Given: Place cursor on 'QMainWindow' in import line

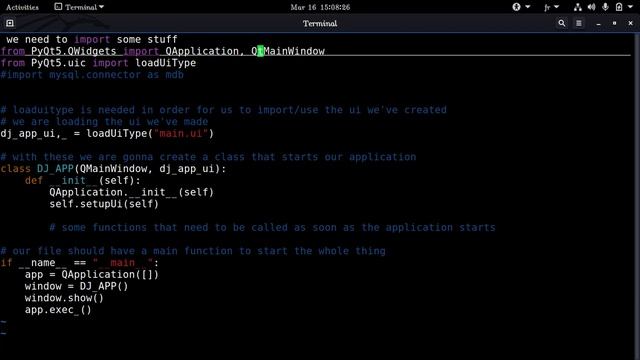Looking at the screenshot, I should [x=288, y=51].
